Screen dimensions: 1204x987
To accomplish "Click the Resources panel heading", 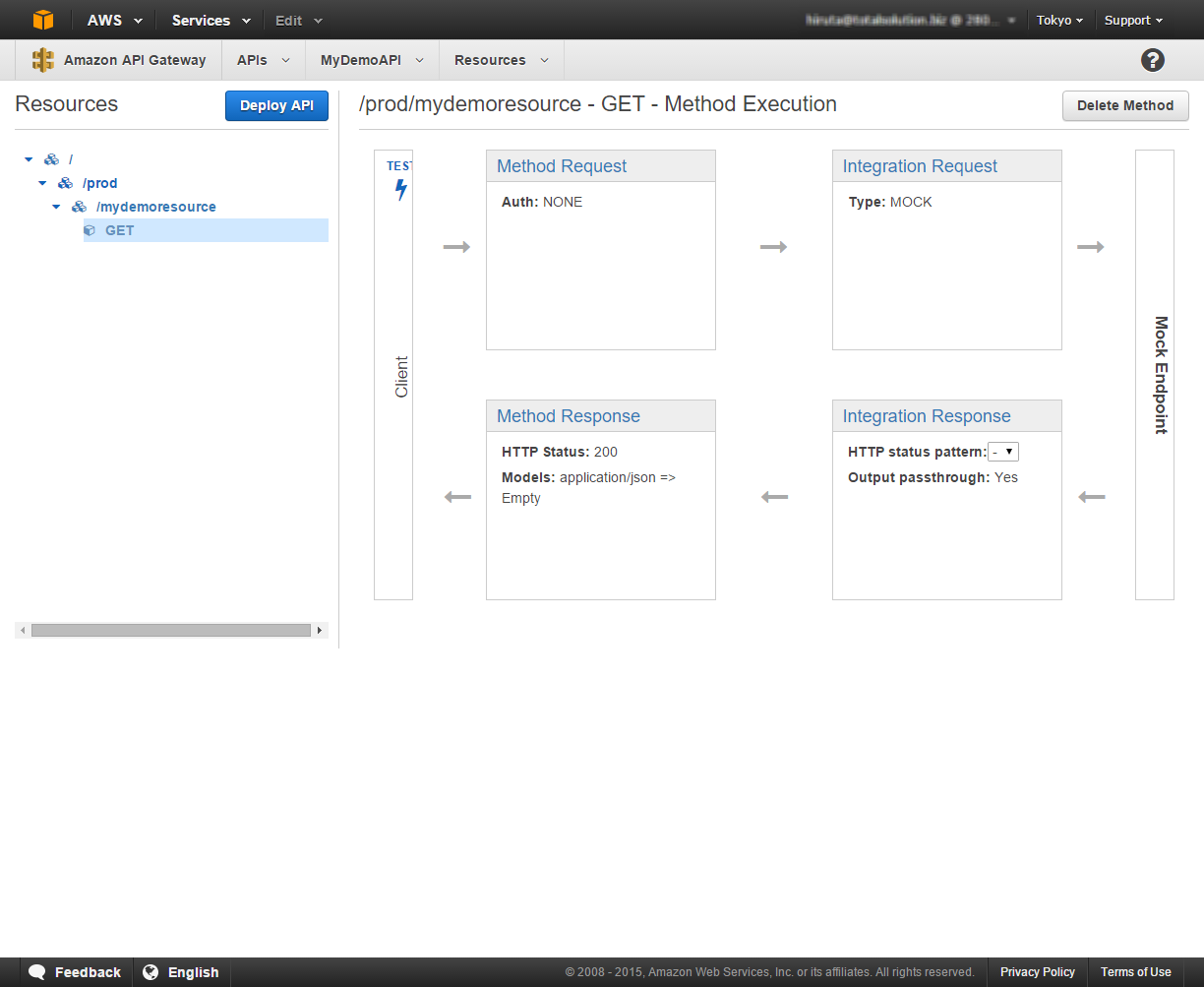I will pyautogui.click(x=67, y=104).
